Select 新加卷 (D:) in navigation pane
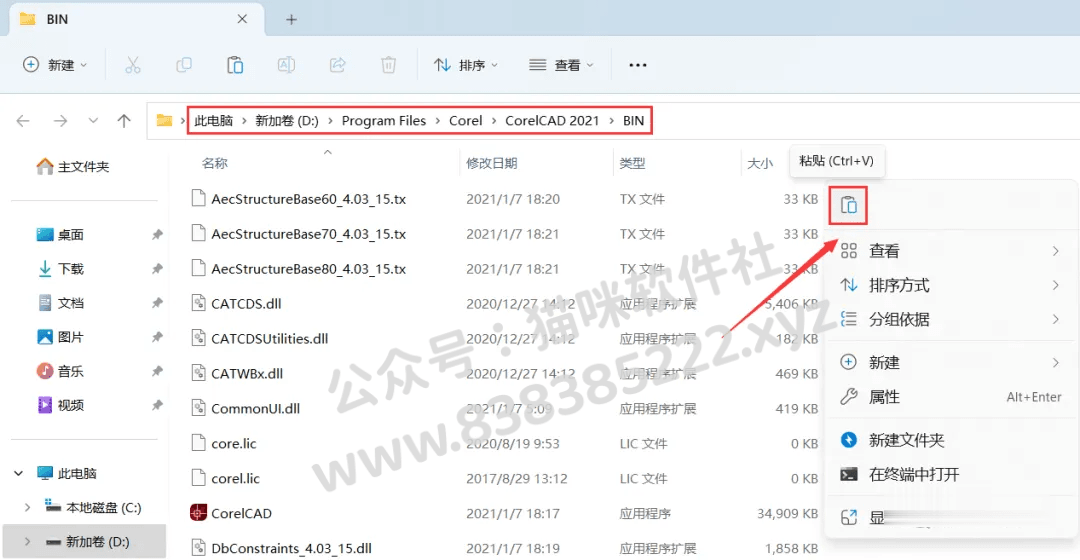 (84, 541)
